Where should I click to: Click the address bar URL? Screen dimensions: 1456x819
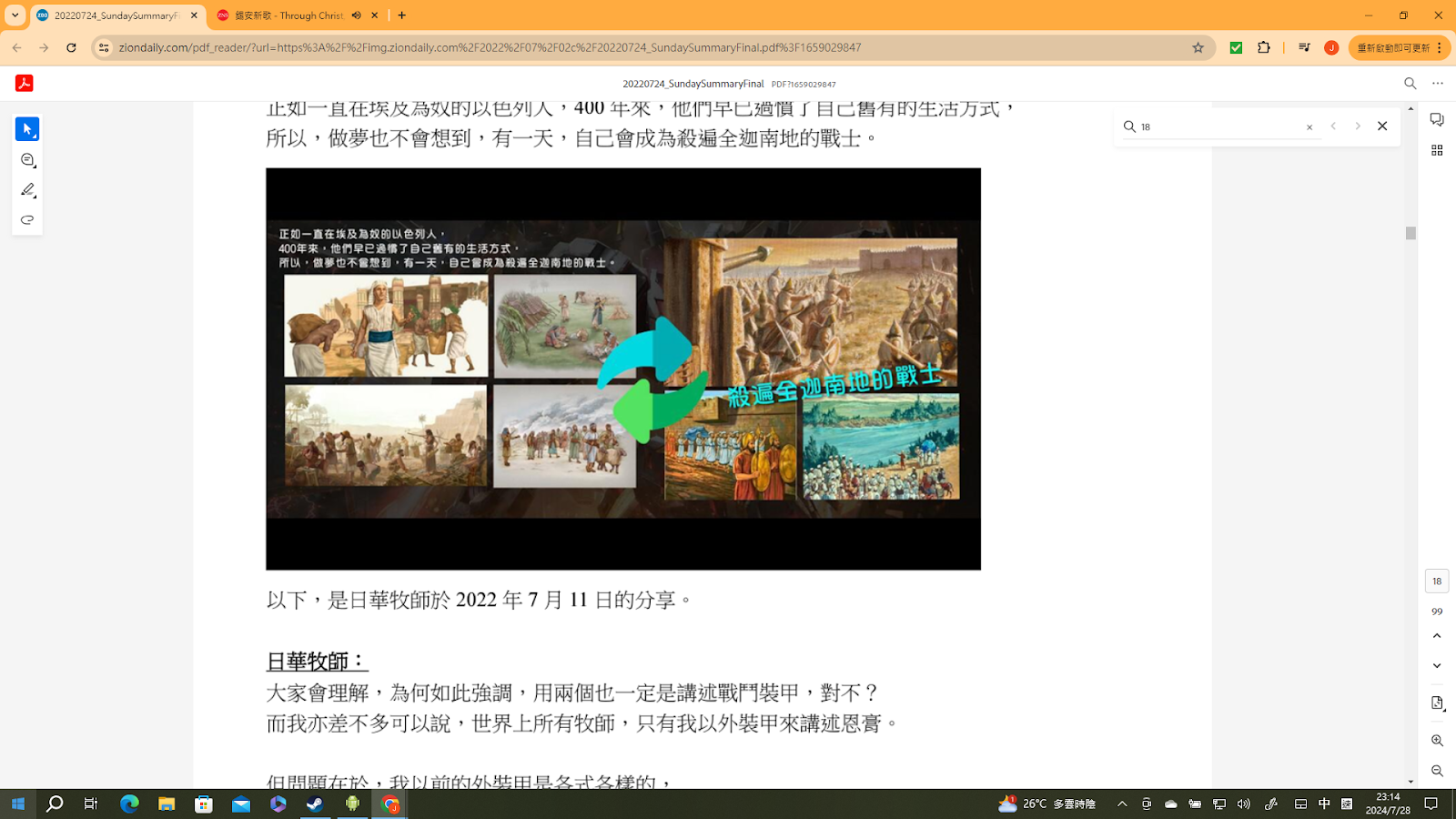[490, 47]
